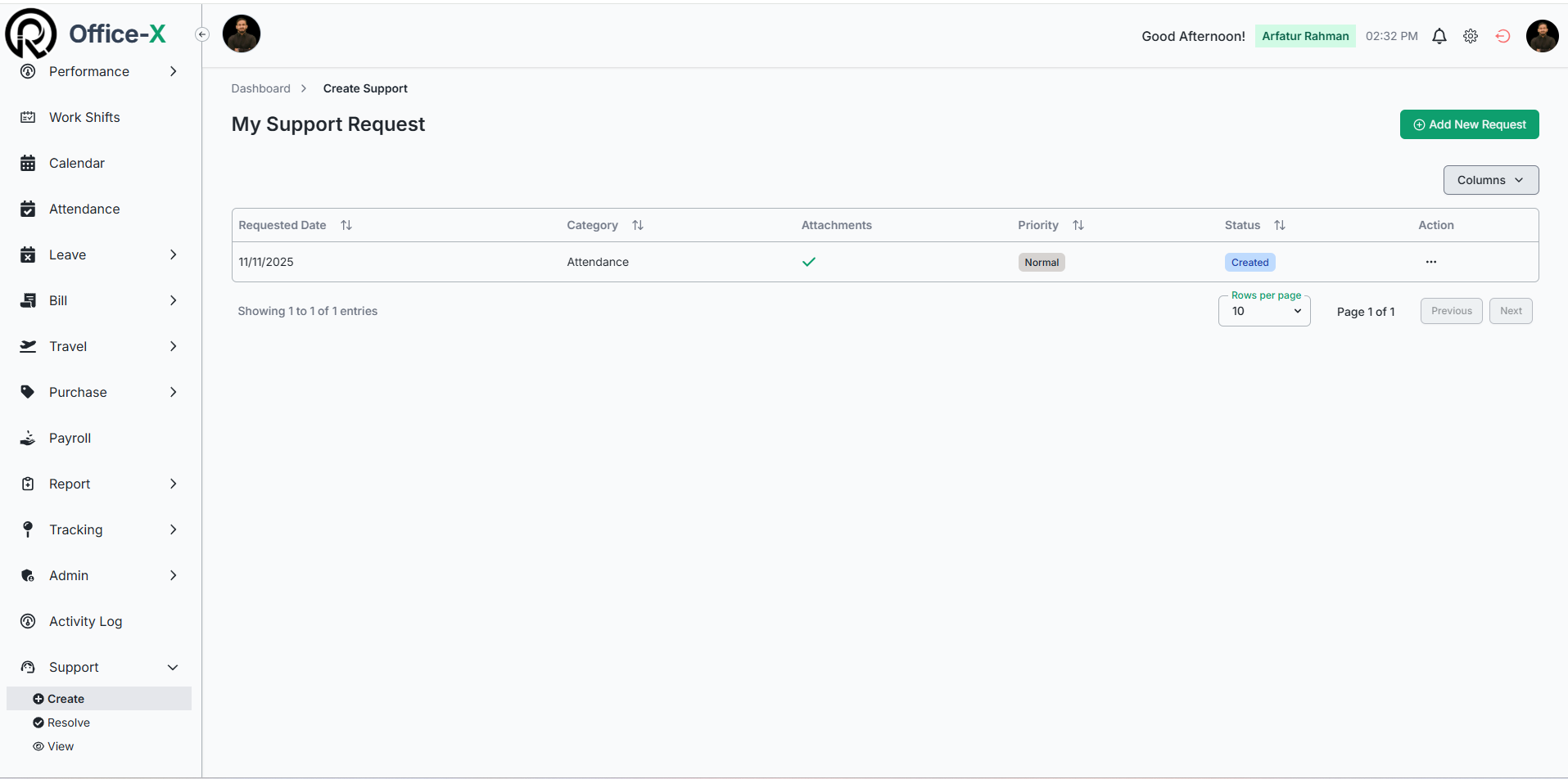Open the Calendar sidebar item
Viewport: 1568px width, 779px height.
[x=77, y=163]
